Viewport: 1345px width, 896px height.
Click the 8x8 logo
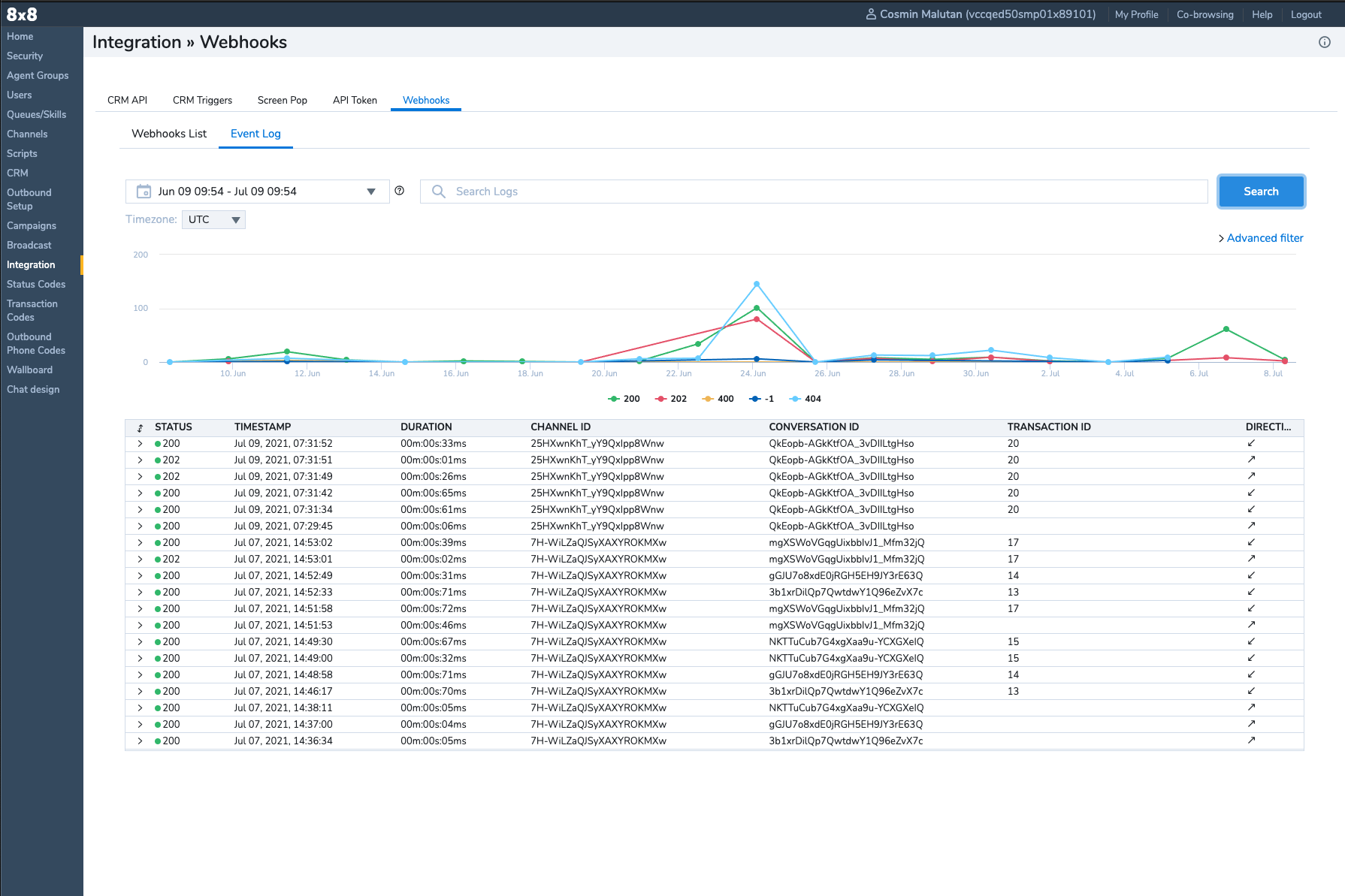click(22, 14)
